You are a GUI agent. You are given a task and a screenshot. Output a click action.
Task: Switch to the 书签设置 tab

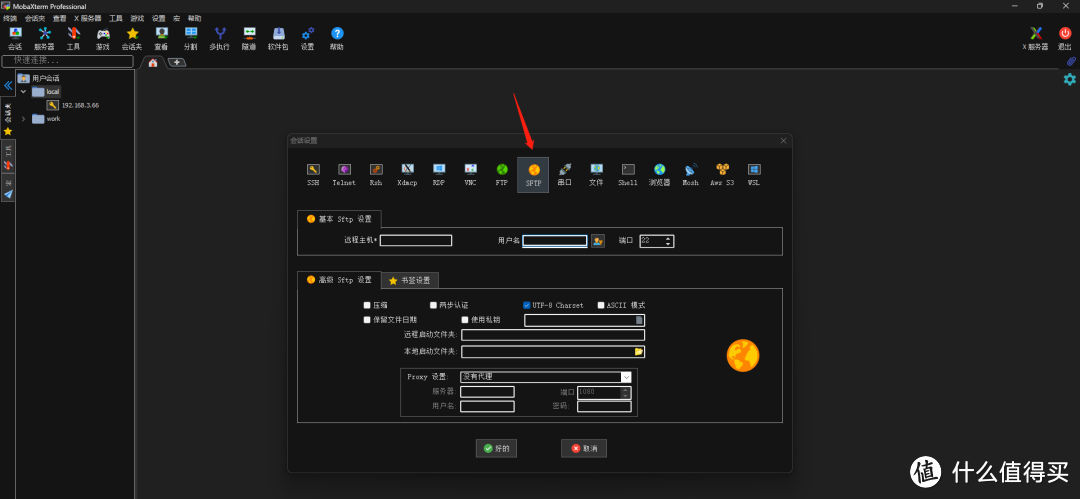(x=410, y=281)
